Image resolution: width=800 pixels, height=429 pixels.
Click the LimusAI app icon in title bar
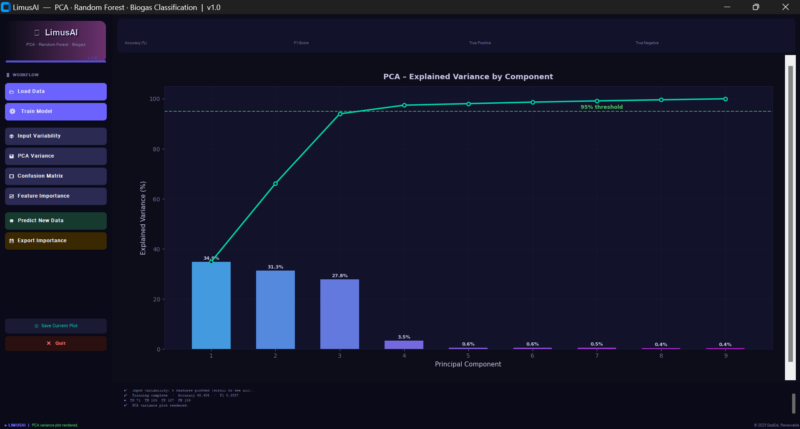pyautogui.click(x=7, y=7)
